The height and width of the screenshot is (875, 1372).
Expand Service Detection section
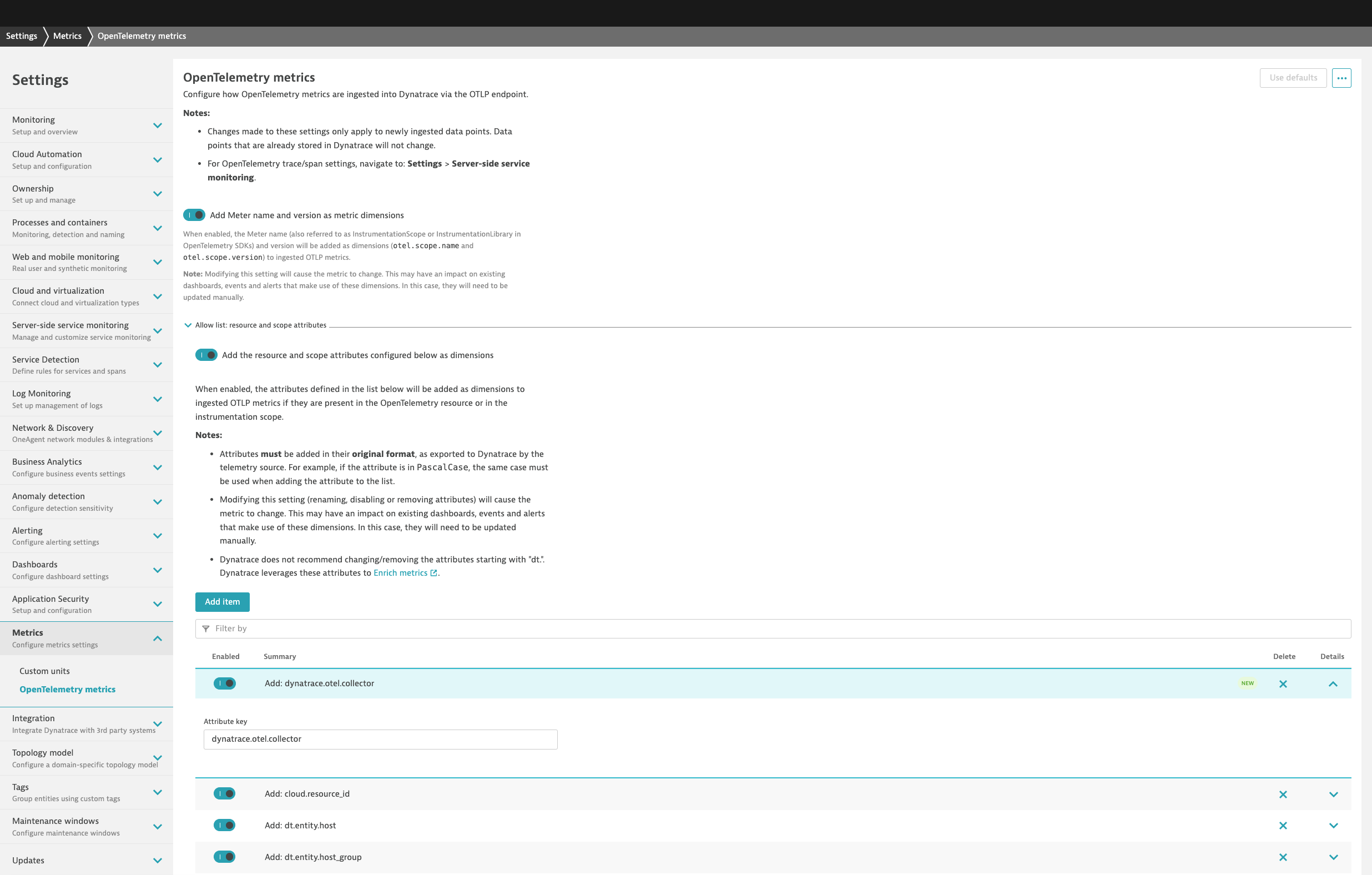pyautogui.click(x=158, y=365)
